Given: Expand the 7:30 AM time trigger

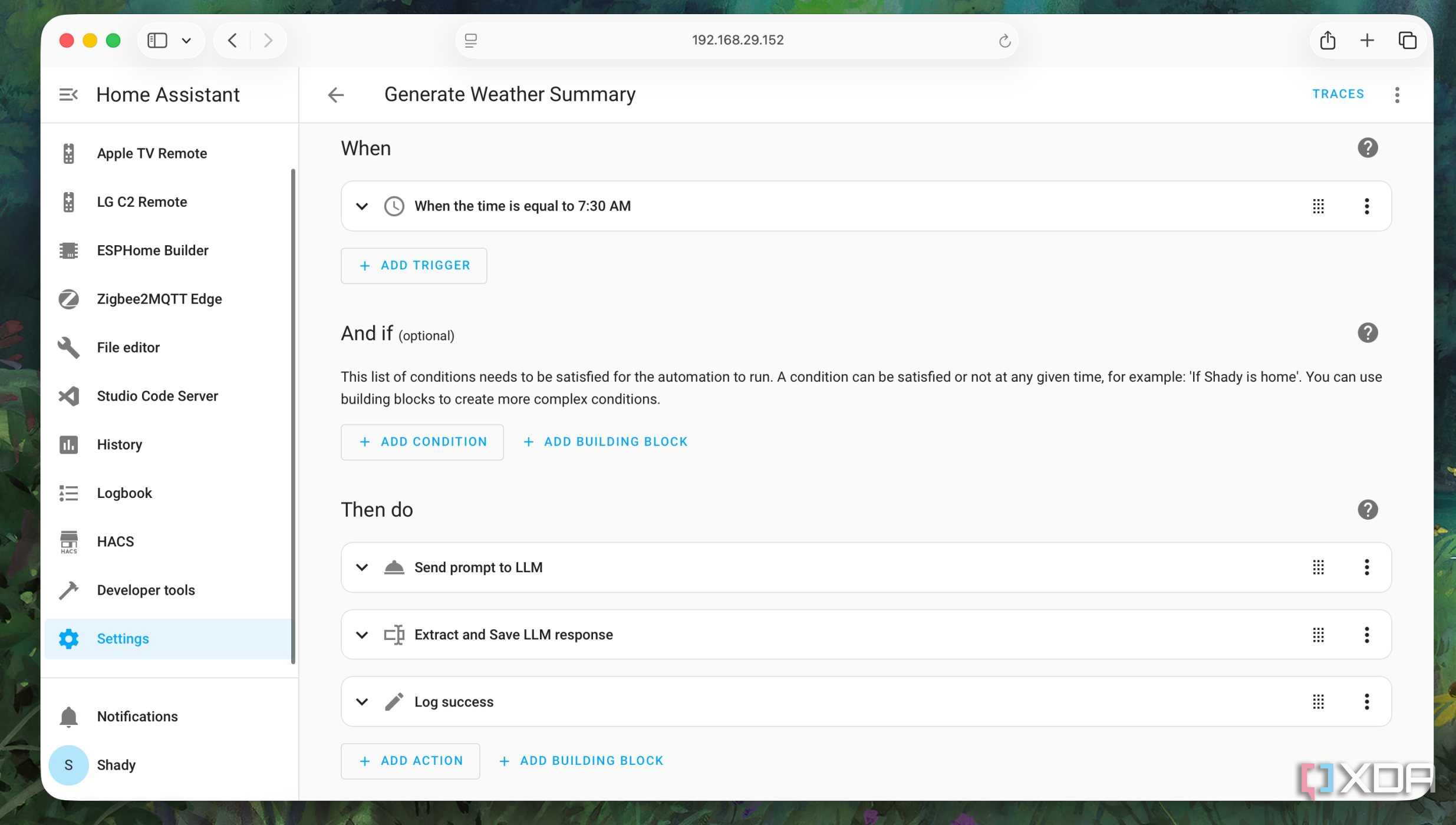Looking at the screenshot, I should [x=362, y=206].
